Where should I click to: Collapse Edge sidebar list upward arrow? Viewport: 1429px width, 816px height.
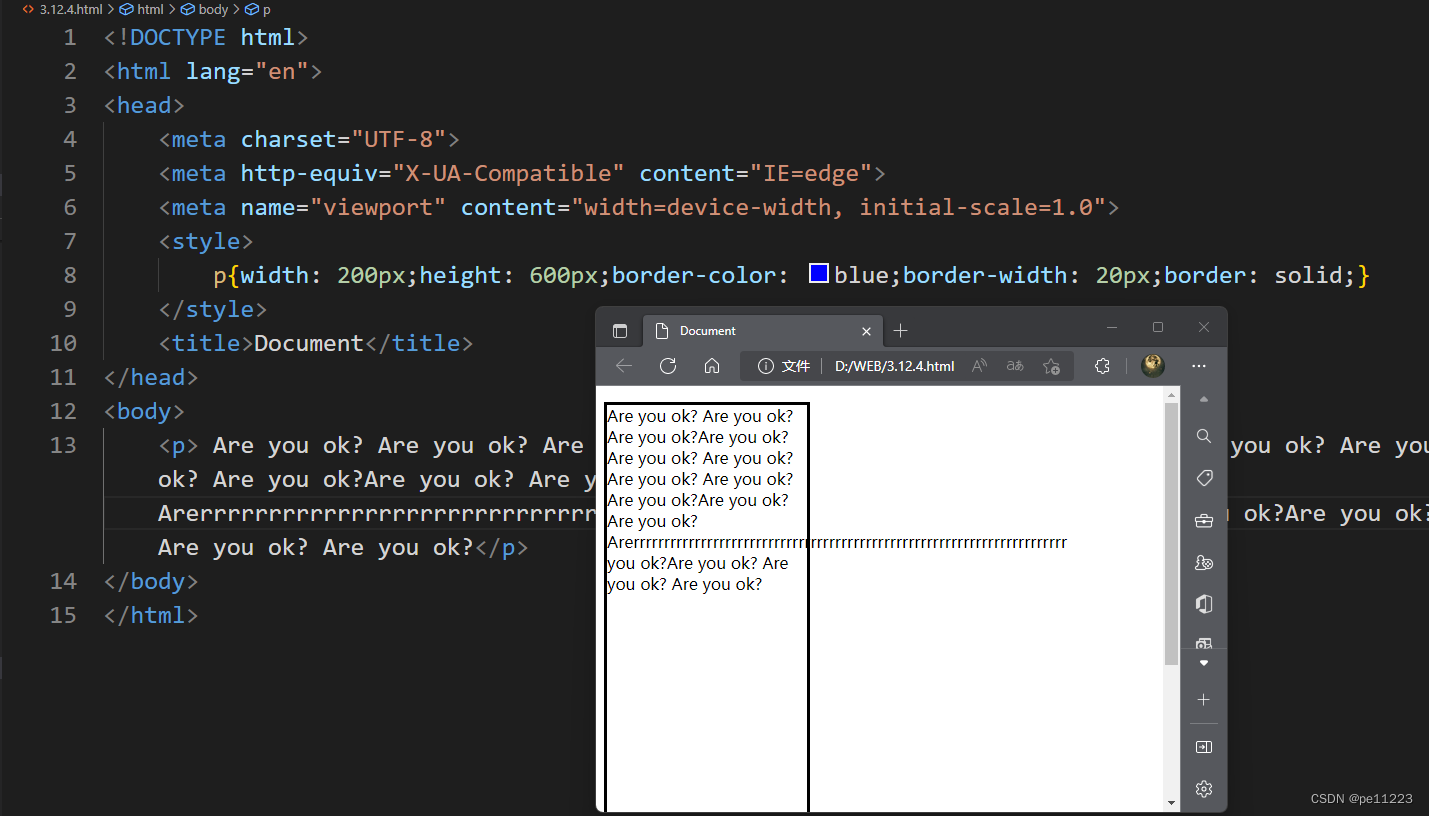1204,399
